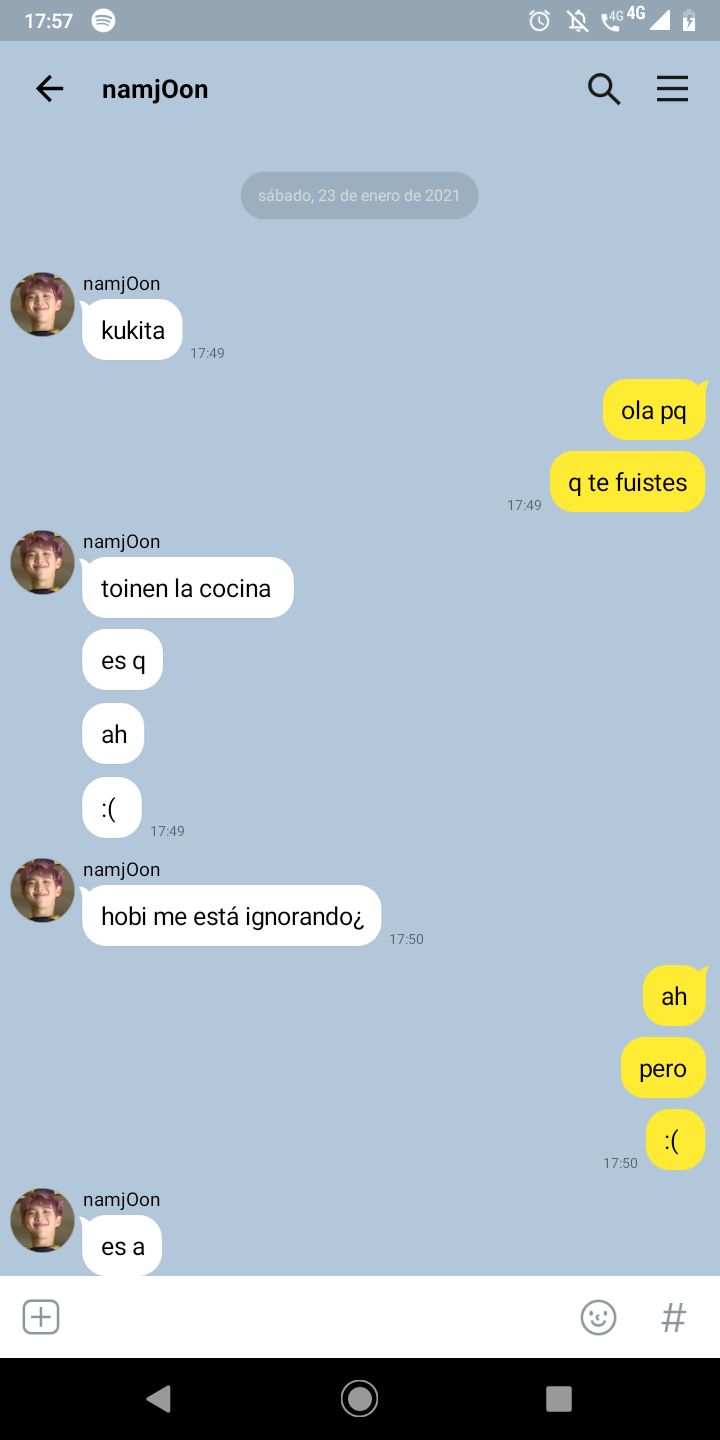Open the emoticon smiley picker
This screenshot has height=1440, width=720.
599,1317
